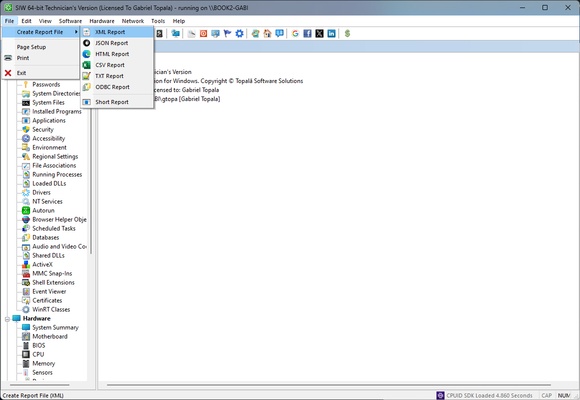
Task: Collapse the Hardware tree node
Action: 7,319
